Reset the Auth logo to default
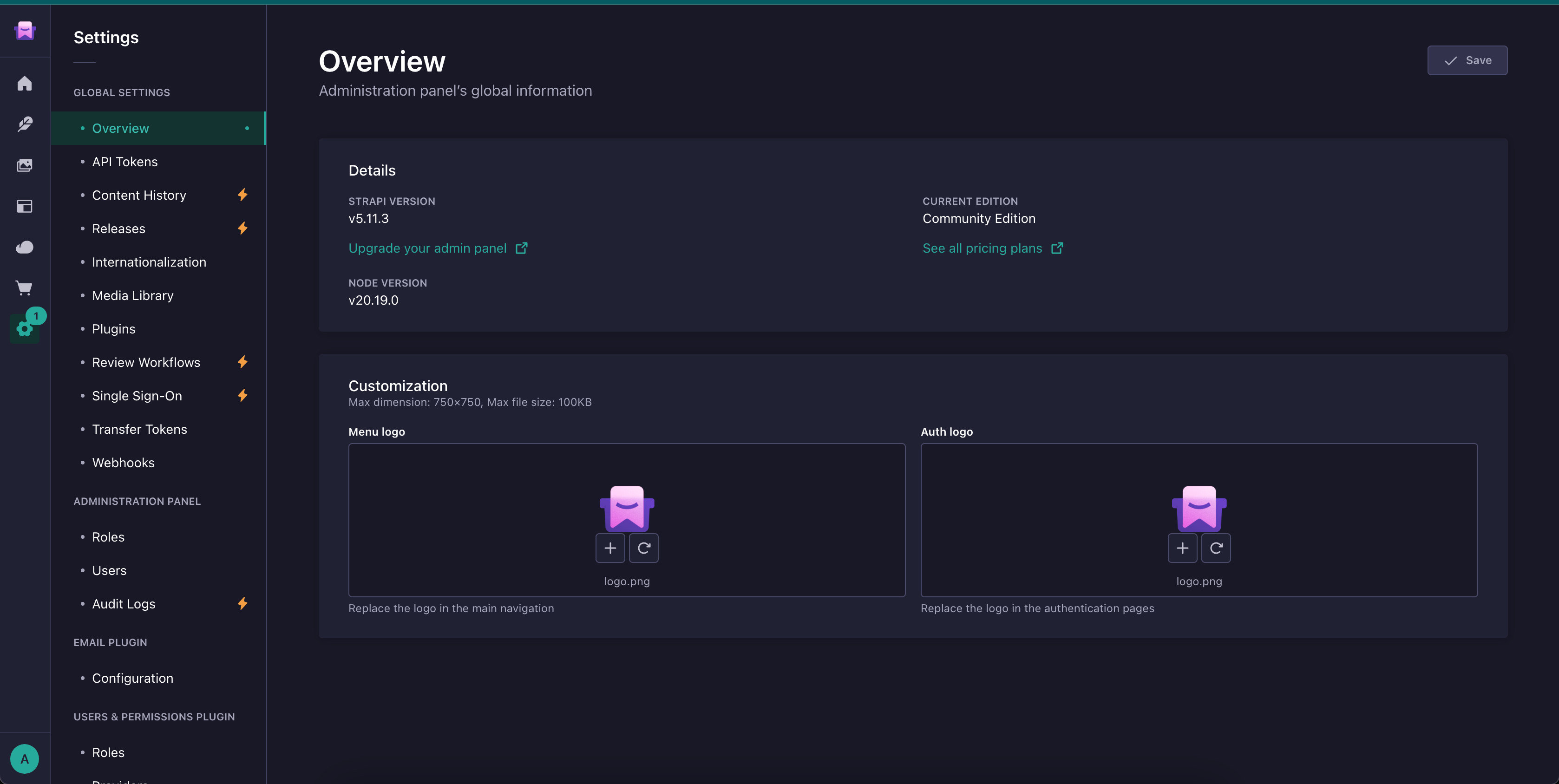 coord(1216,548)
